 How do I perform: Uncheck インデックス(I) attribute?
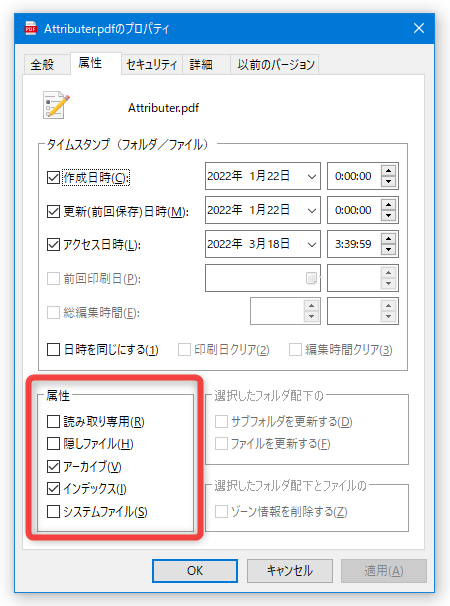53,489
